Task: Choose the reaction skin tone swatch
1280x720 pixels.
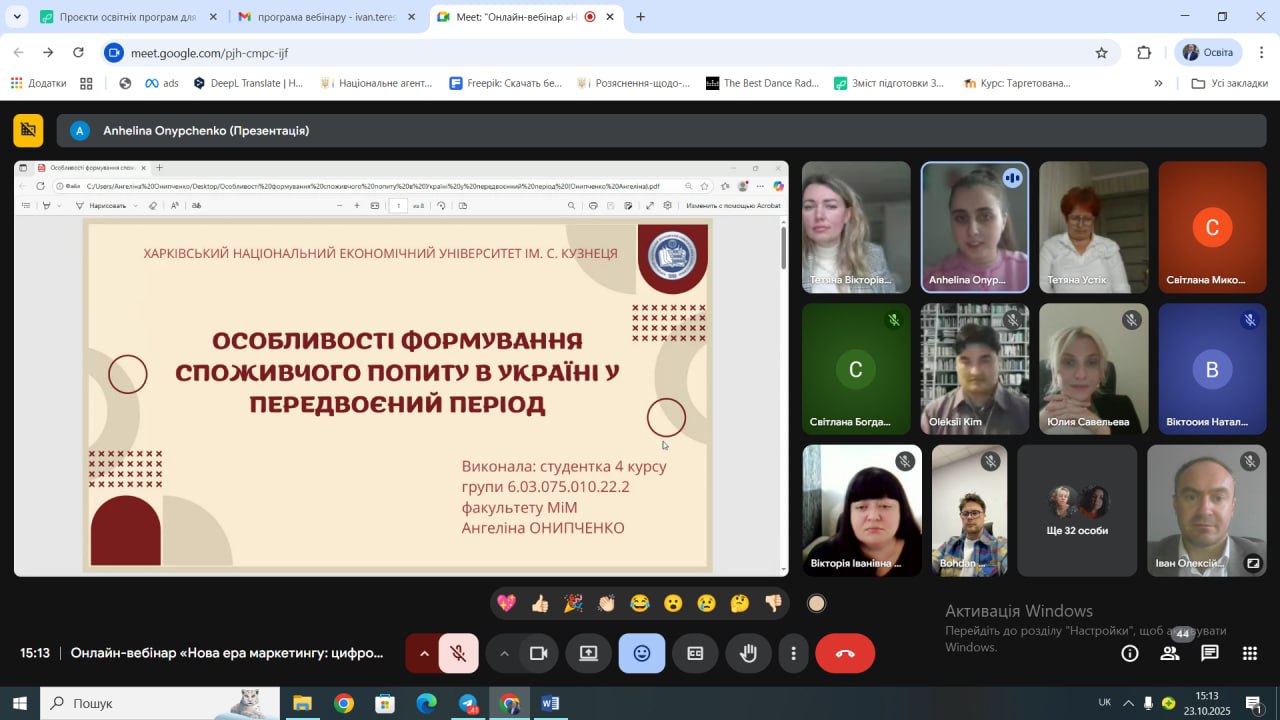Action: click(x=817, y=603)
